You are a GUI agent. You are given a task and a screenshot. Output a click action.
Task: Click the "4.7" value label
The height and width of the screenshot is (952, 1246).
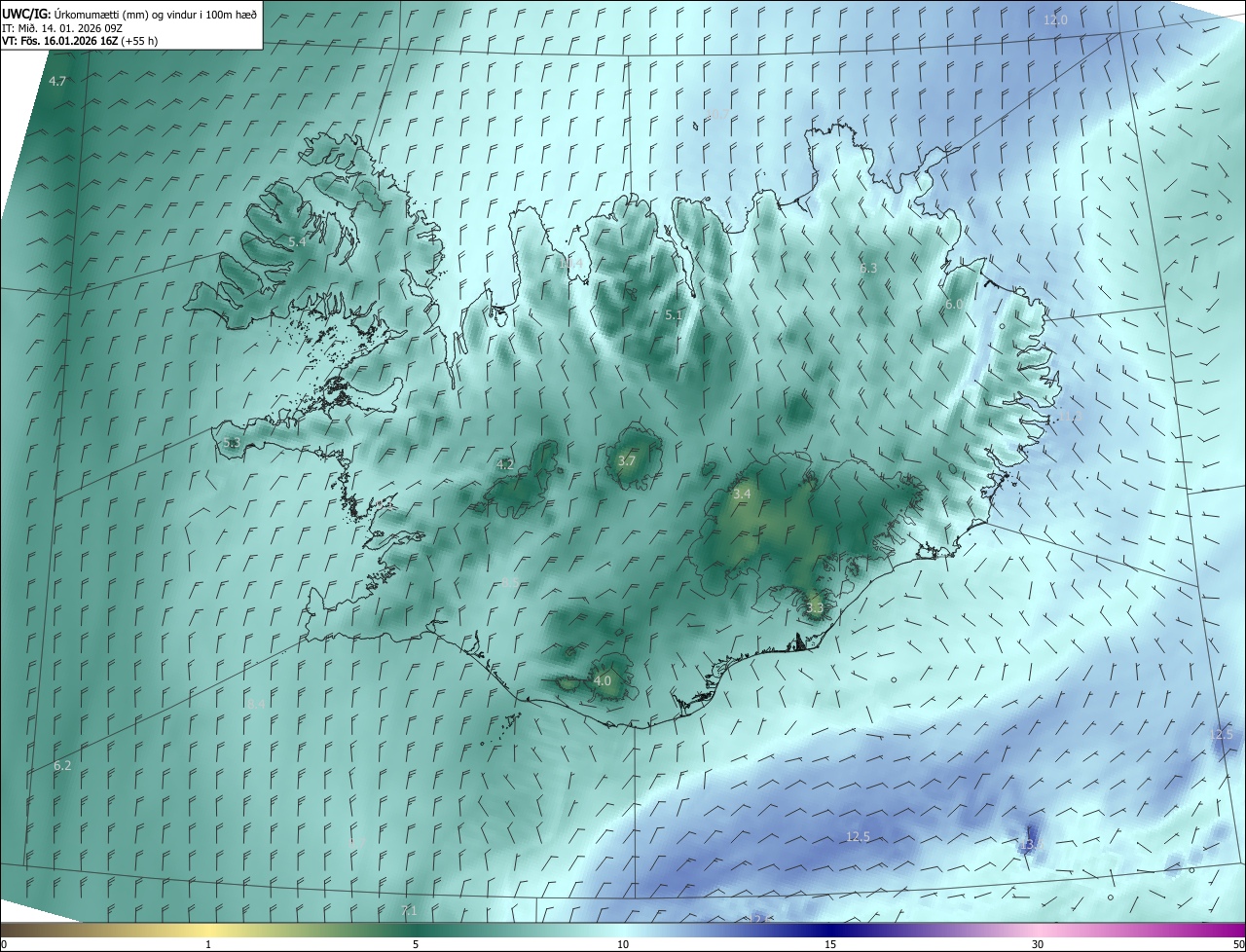pos(57,82)
